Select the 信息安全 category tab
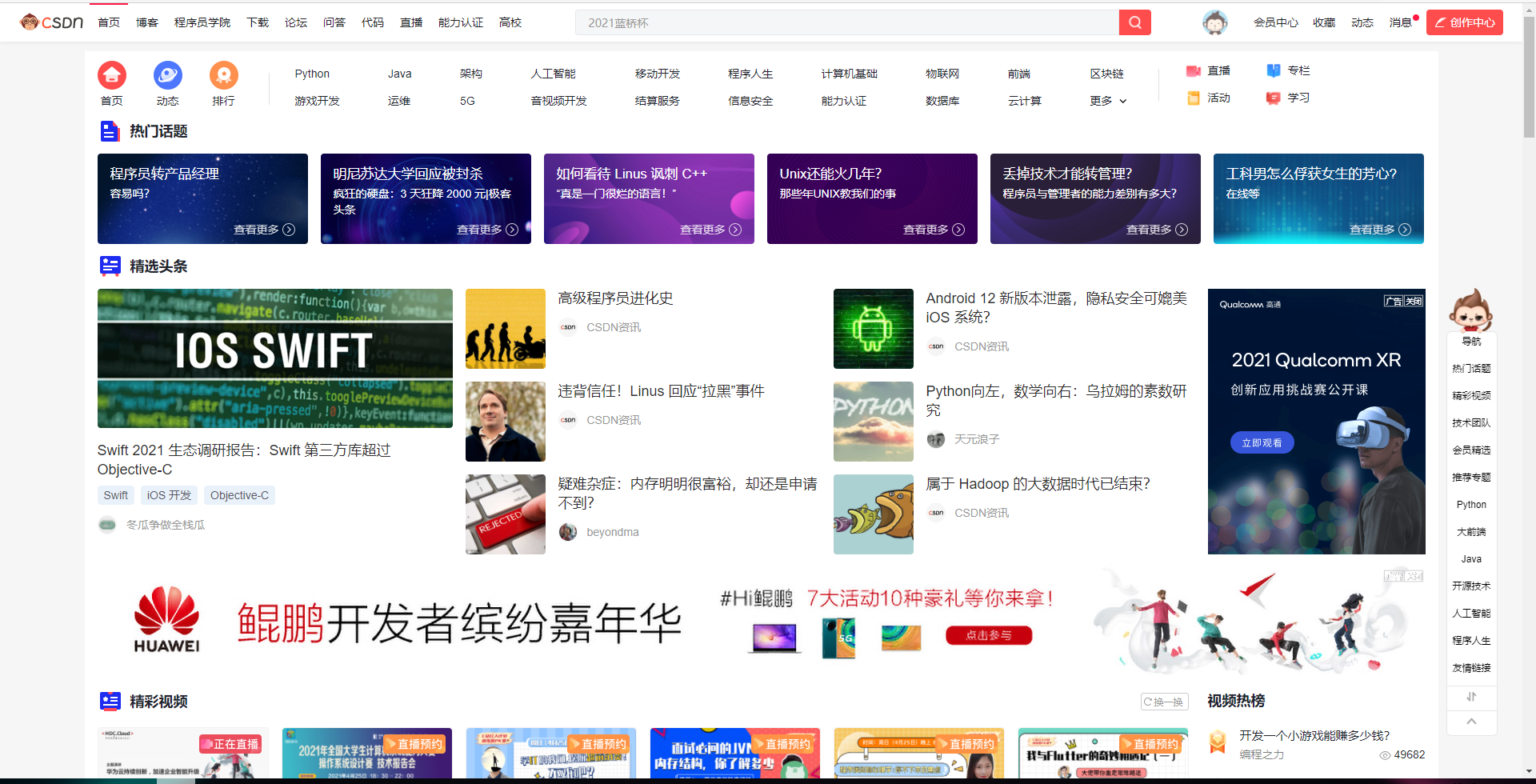 [750, 101]
